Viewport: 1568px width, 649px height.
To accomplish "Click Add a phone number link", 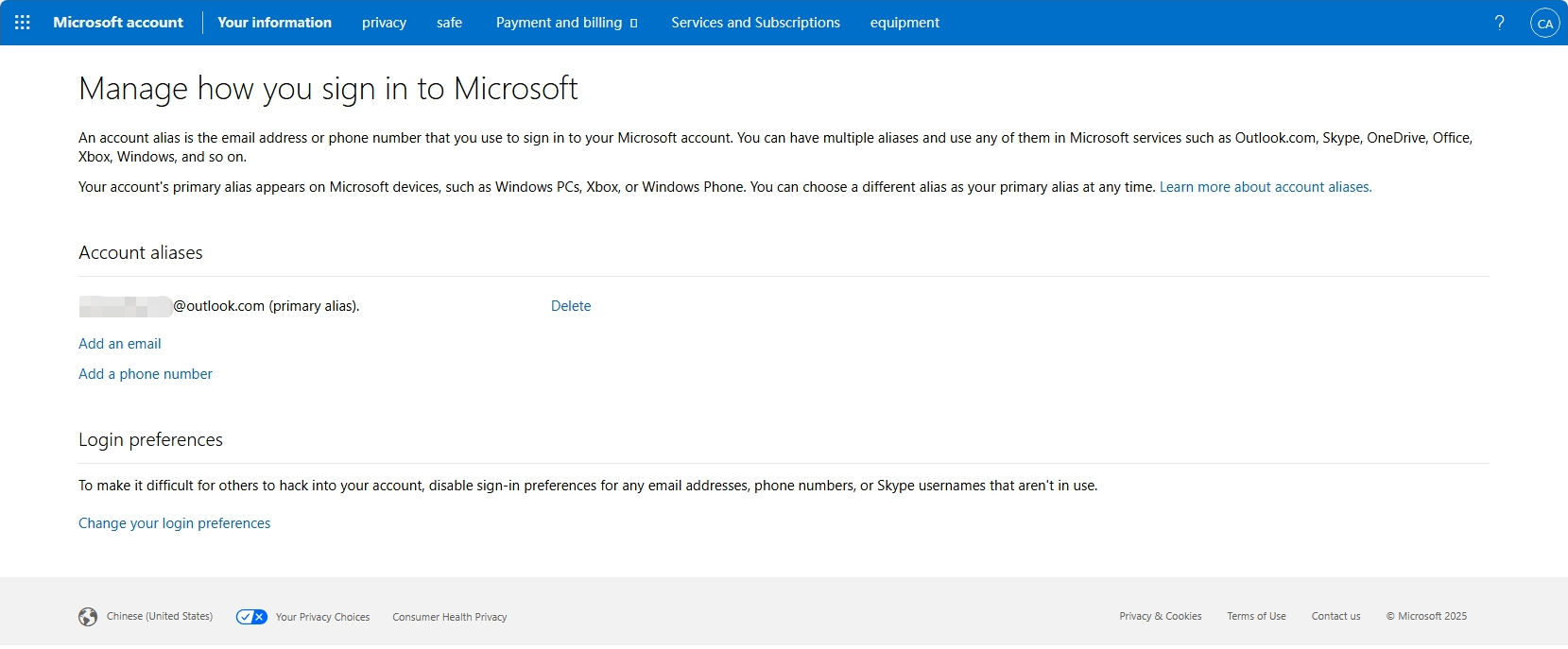I will click(x=146, y=374).
